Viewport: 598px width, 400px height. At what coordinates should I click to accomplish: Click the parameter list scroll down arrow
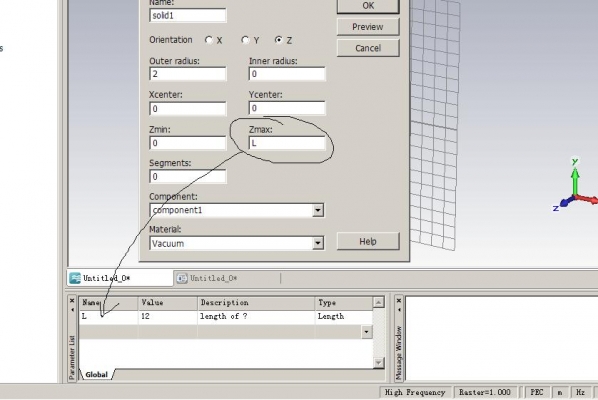[378, 362]
